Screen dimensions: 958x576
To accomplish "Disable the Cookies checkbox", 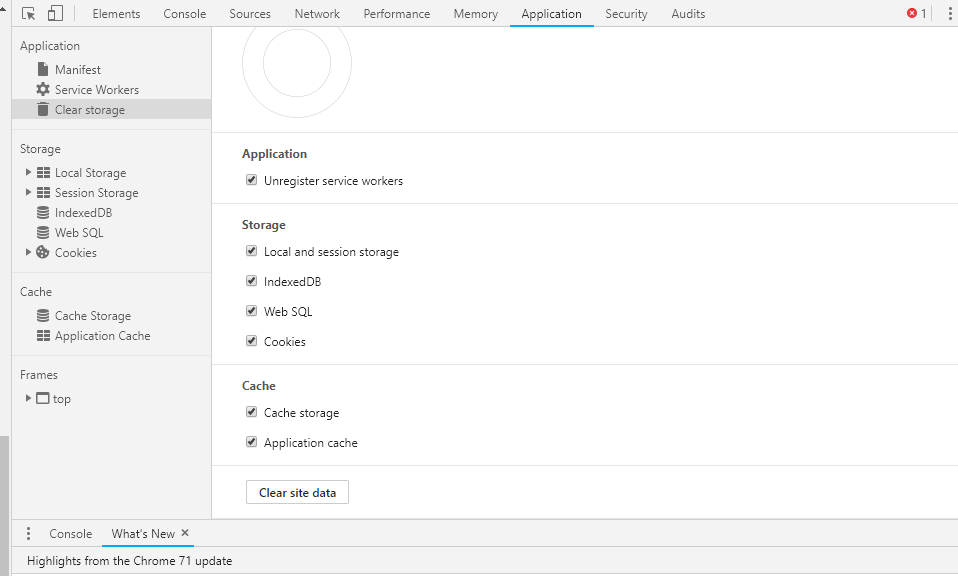I will 252,342.
